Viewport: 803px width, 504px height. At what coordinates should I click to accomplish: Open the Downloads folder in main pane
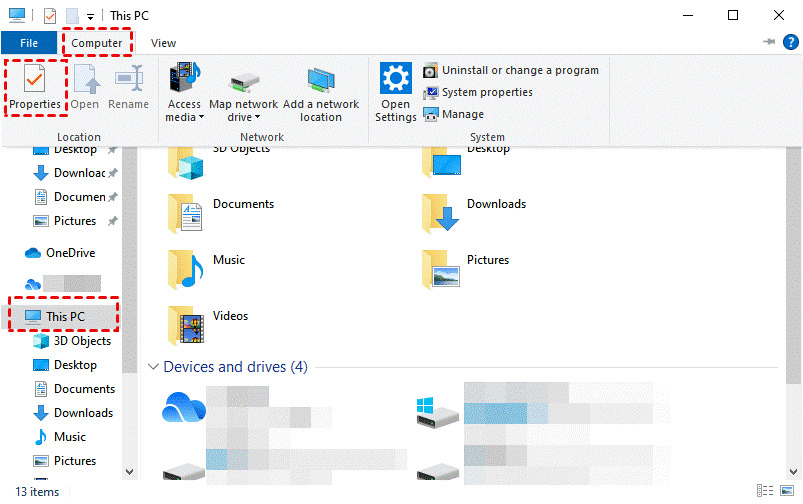tap(441, 211)
